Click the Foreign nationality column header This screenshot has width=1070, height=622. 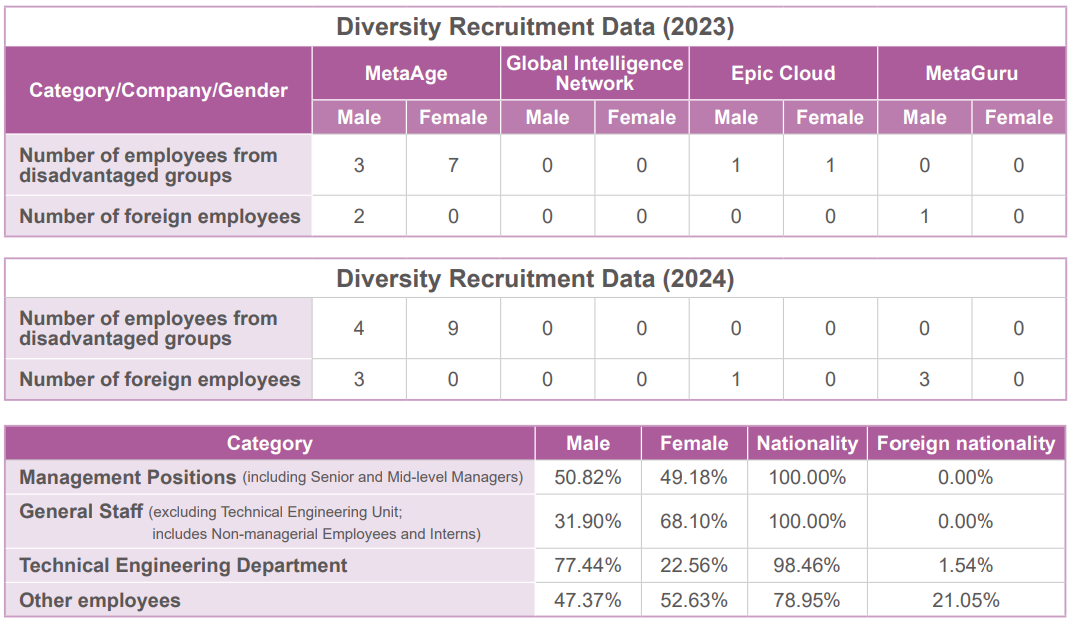tap(965, 443)
